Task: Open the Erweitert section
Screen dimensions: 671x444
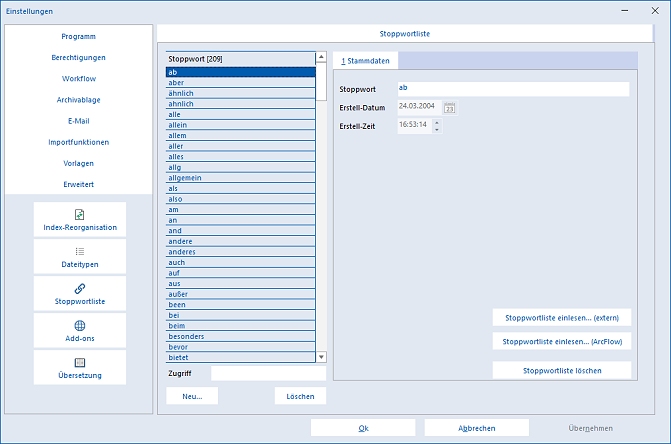Action: (79, 184)
